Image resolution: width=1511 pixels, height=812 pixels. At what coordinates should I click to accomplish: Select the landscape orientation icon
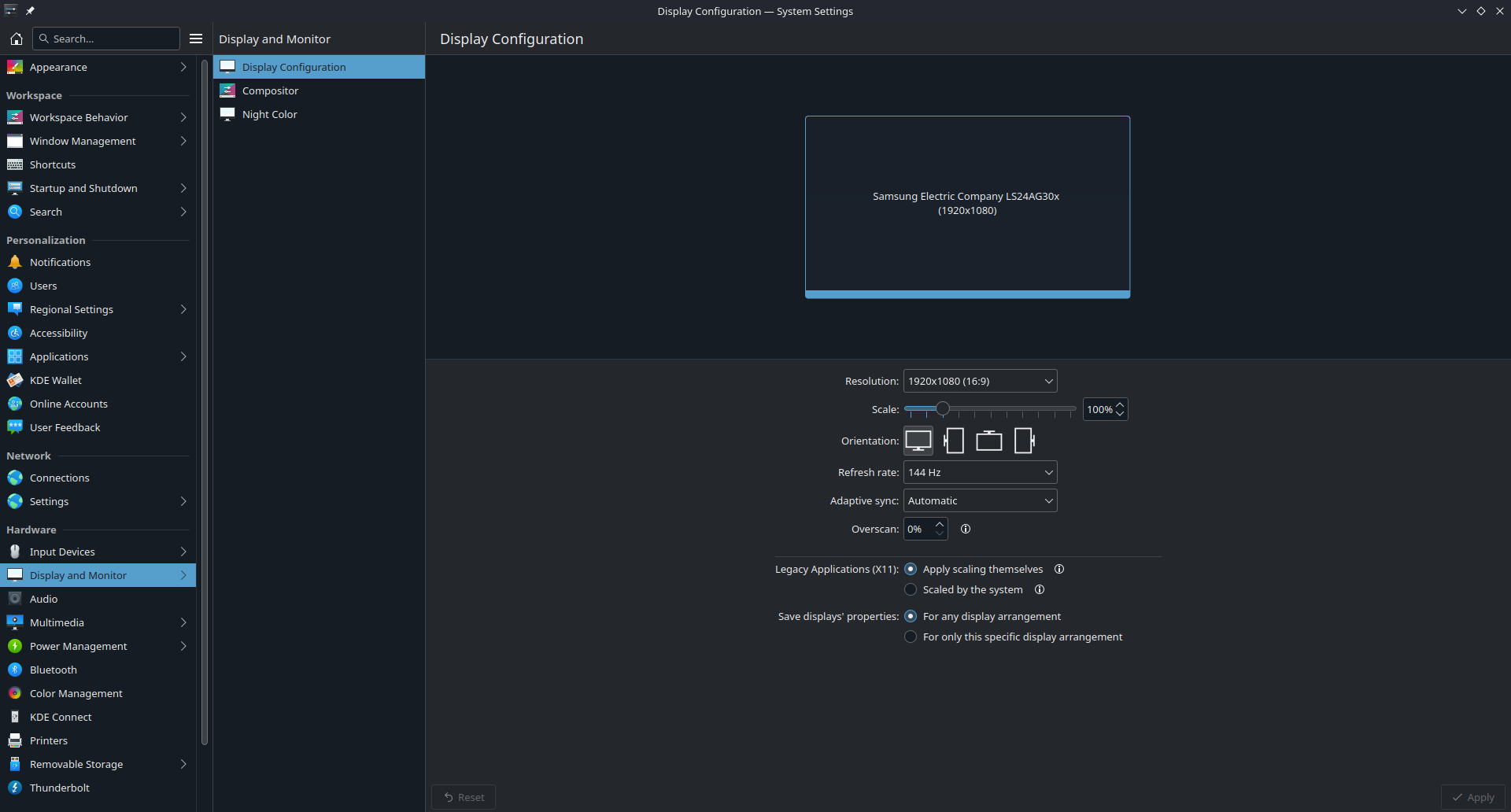[918, 441]
